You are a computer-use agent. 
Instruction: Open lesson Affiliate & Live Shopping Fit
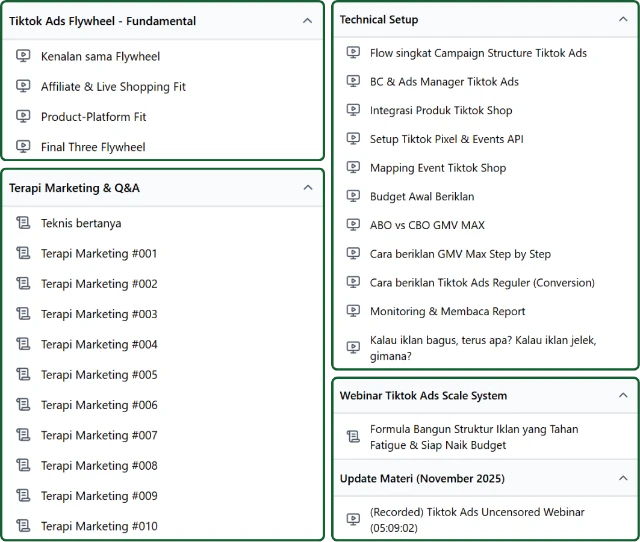113,87
